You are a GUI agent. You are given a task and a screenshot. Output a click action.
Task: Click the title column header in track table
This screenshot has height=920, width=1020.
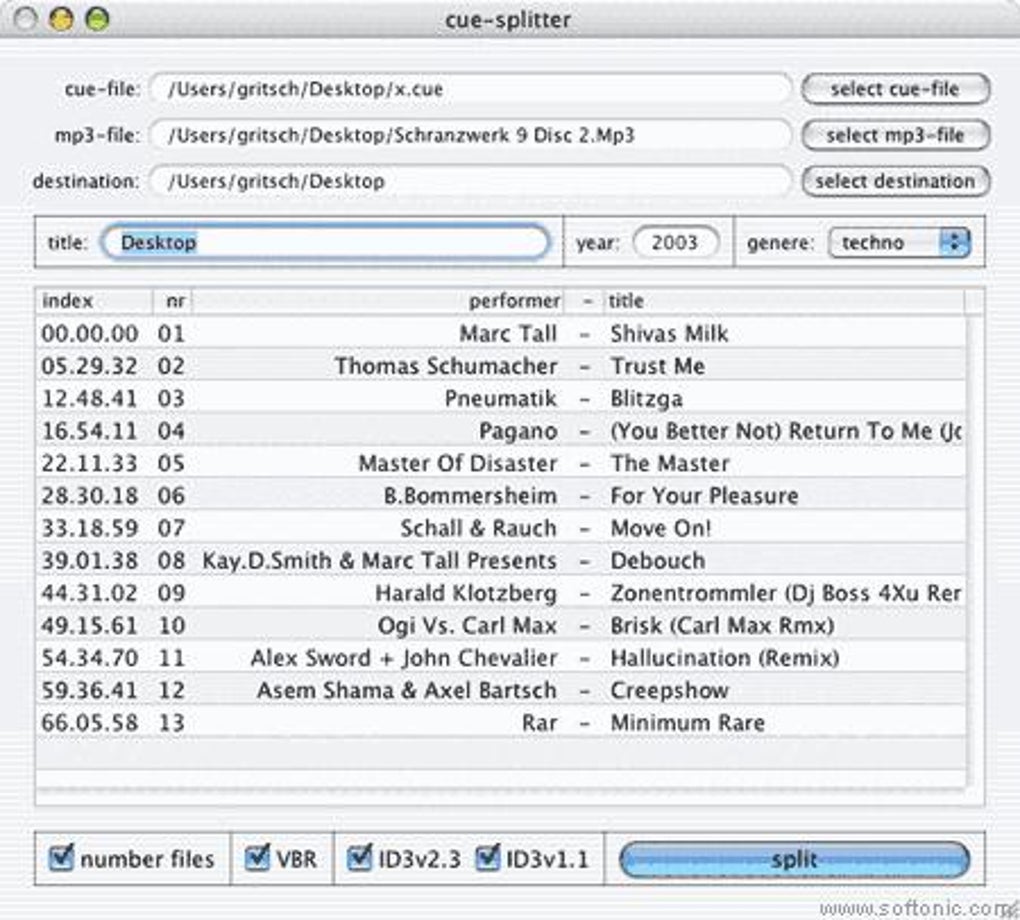tap(784, 301)
